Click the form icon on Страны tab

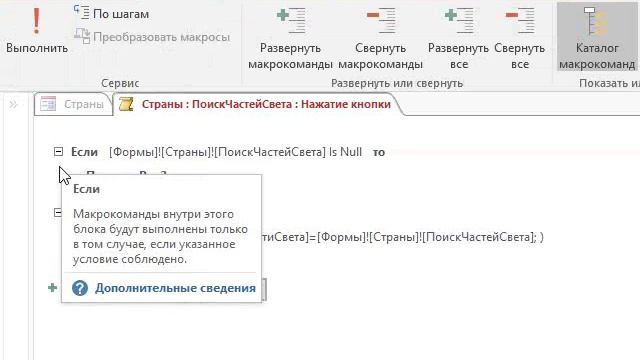click(x=48, y=104)
